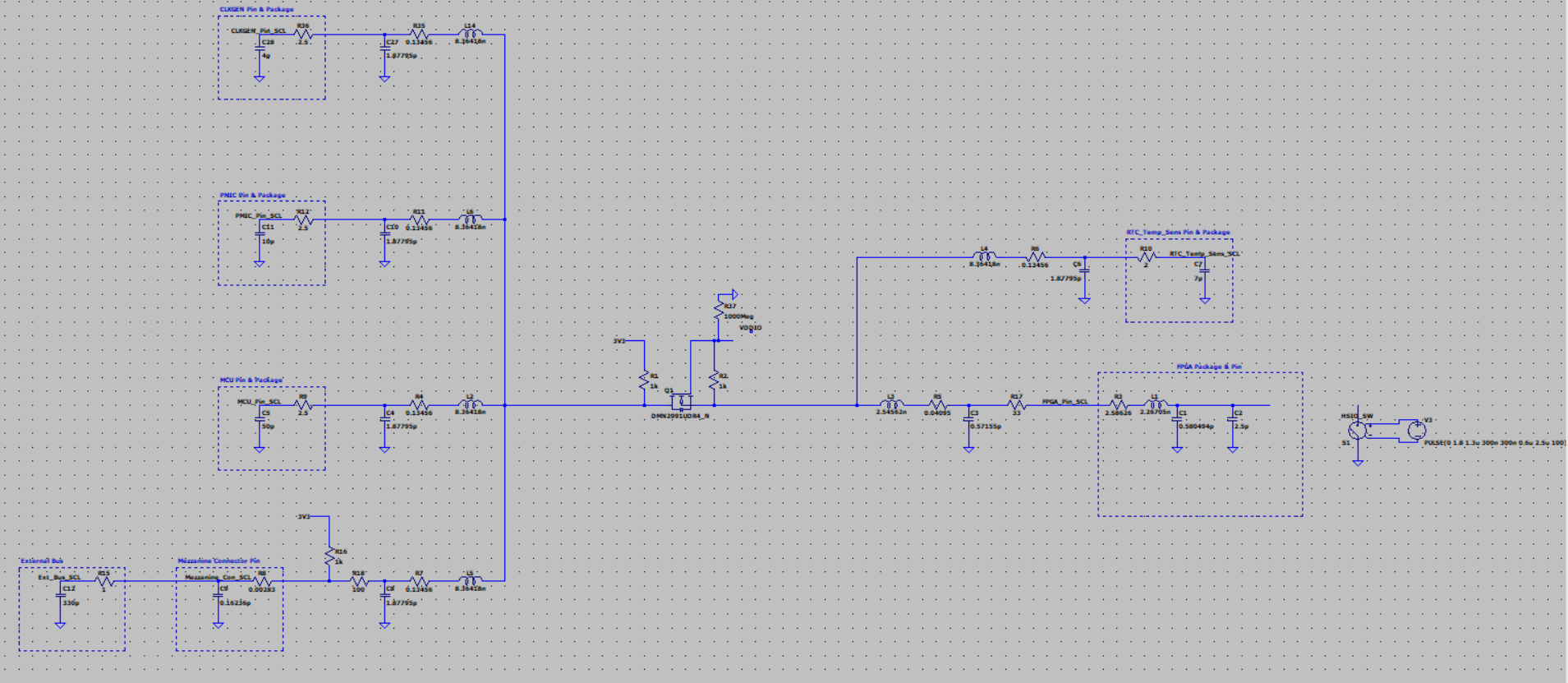The height and width of the screenshot is (683, 1568).
Task: Select resistor R35 symbol
Action: click(x=419, y=35)
